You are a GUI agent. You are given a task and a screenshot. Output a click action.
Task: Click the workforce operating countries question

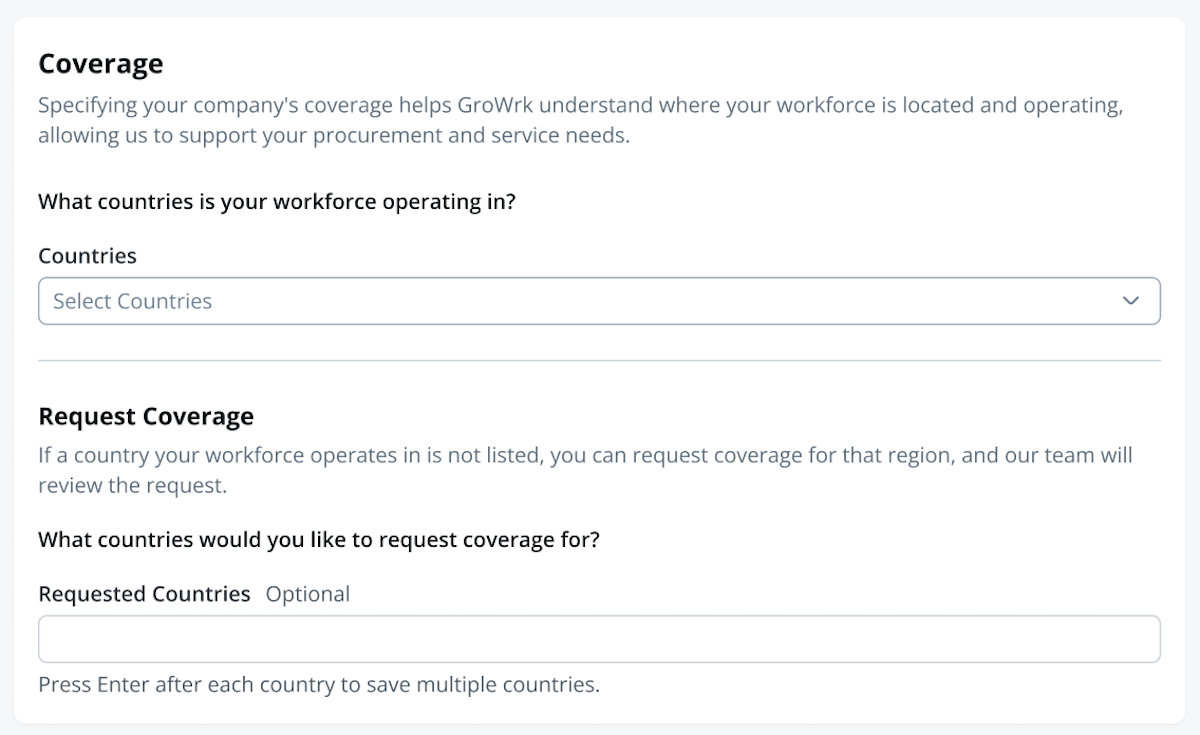pos(276,202)
